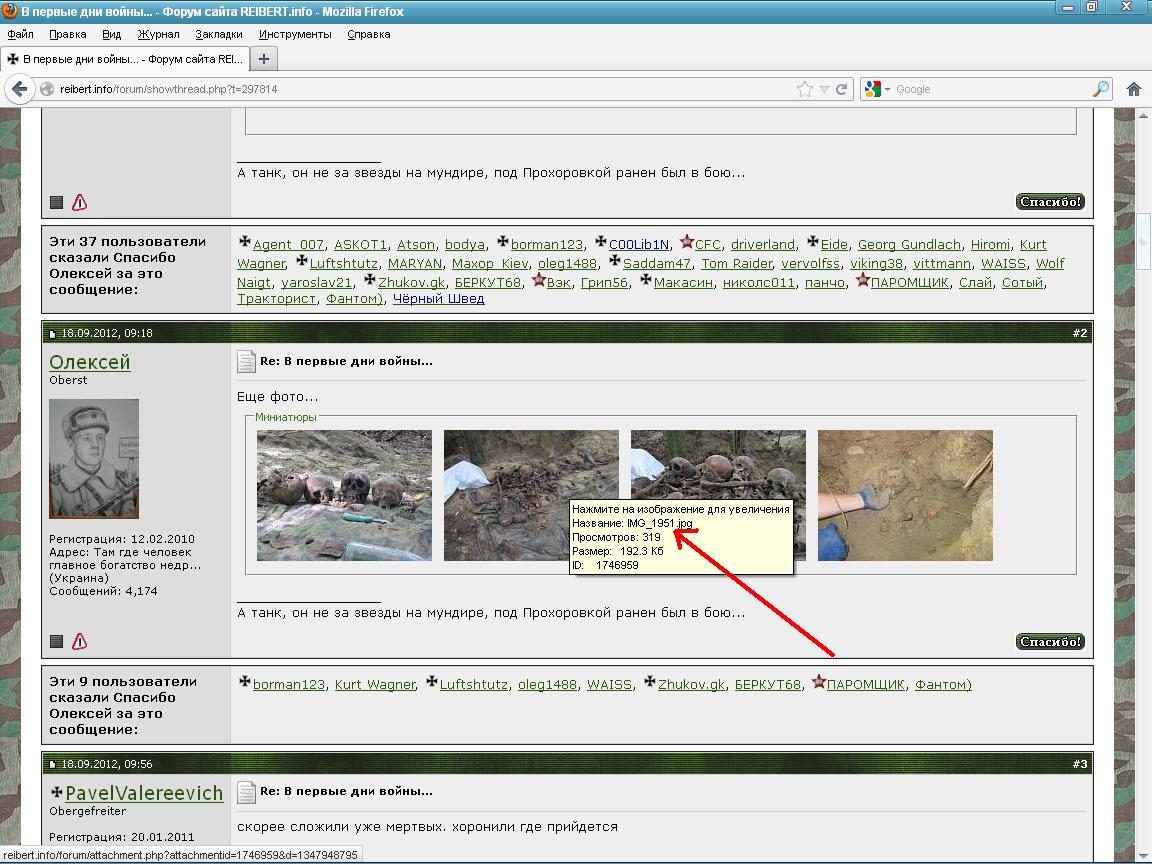Click inside the Google search field
The height and width of the screenshot is (864, 1152).
click(990, 89)
